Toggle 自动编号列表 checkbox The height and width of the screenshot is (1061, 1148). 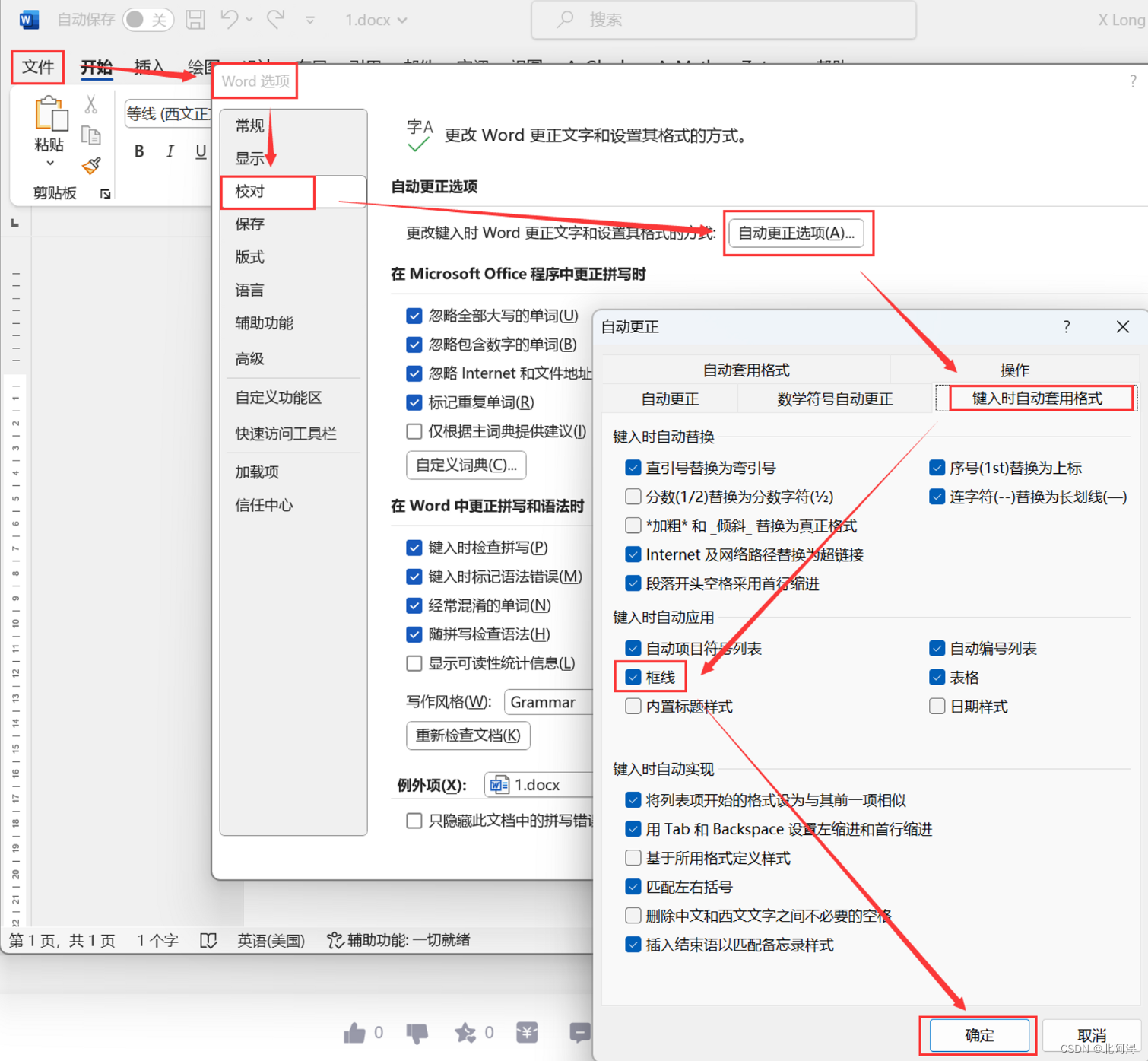tap(937, 648)
